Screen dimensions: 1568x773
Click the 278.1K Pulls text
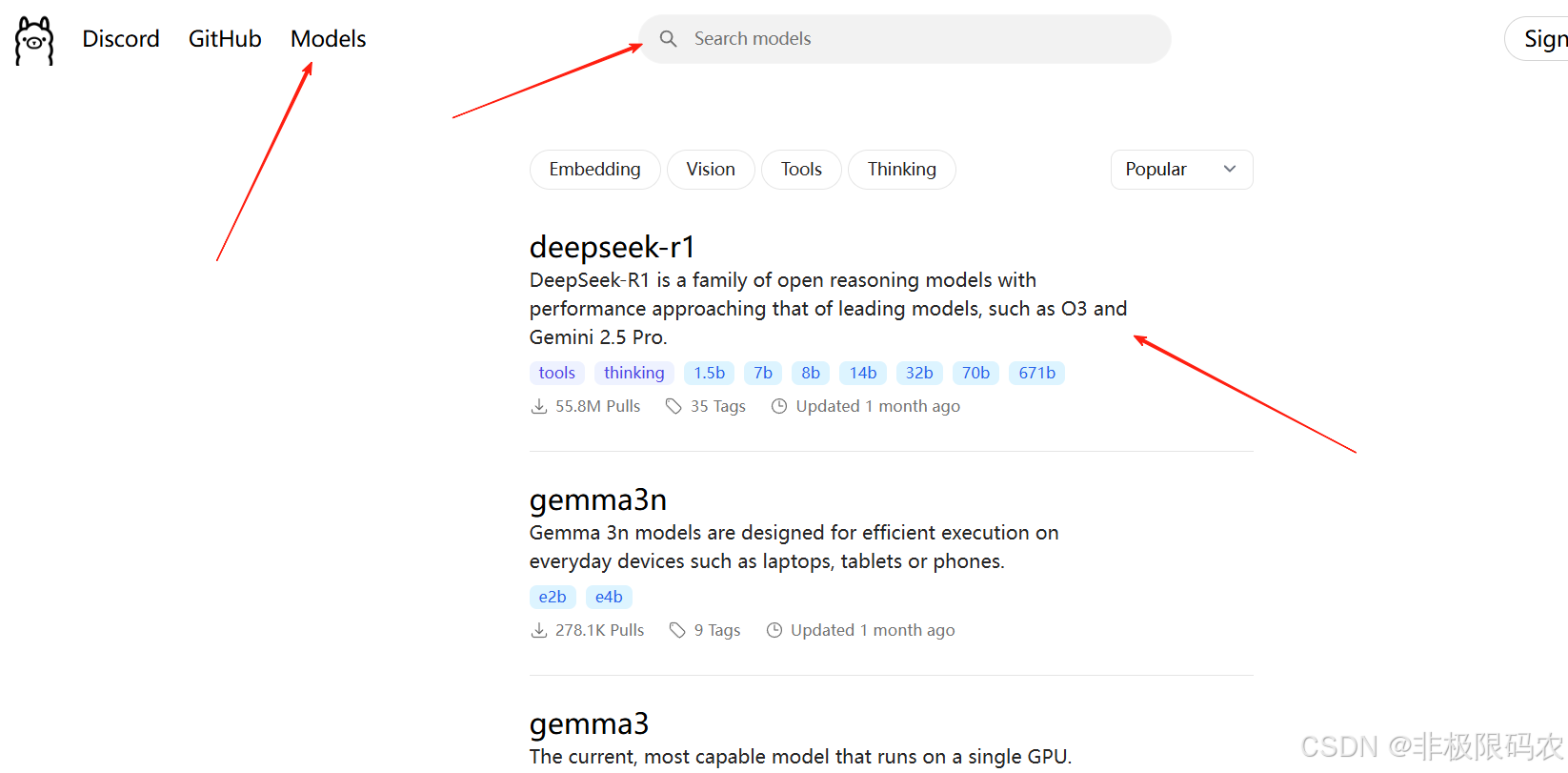tap(600, 630)
